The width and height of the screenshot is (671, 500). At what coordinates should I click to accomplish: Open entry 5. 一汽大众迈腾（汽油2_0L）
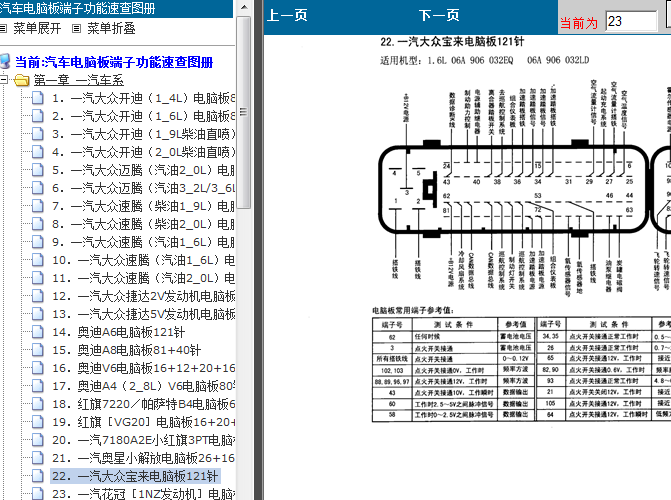coord(143,170)
